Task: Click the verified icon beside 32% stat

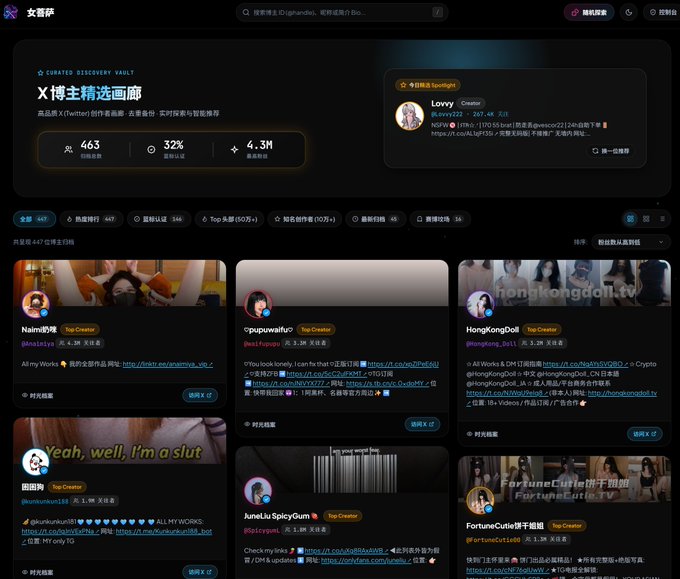Action: point(151,149)
